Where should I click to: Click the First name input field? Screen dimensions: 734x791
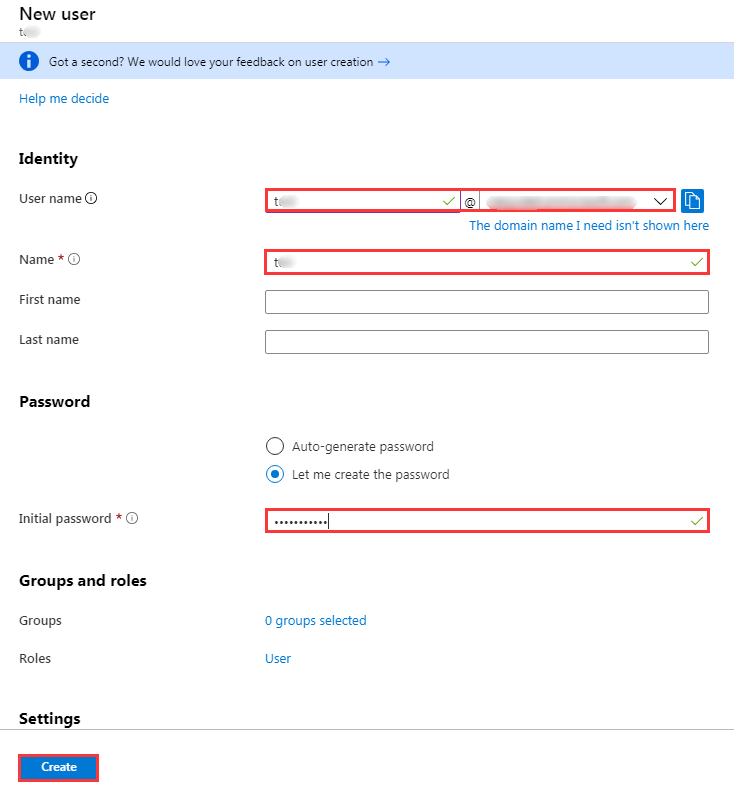[x=486, y=302]
